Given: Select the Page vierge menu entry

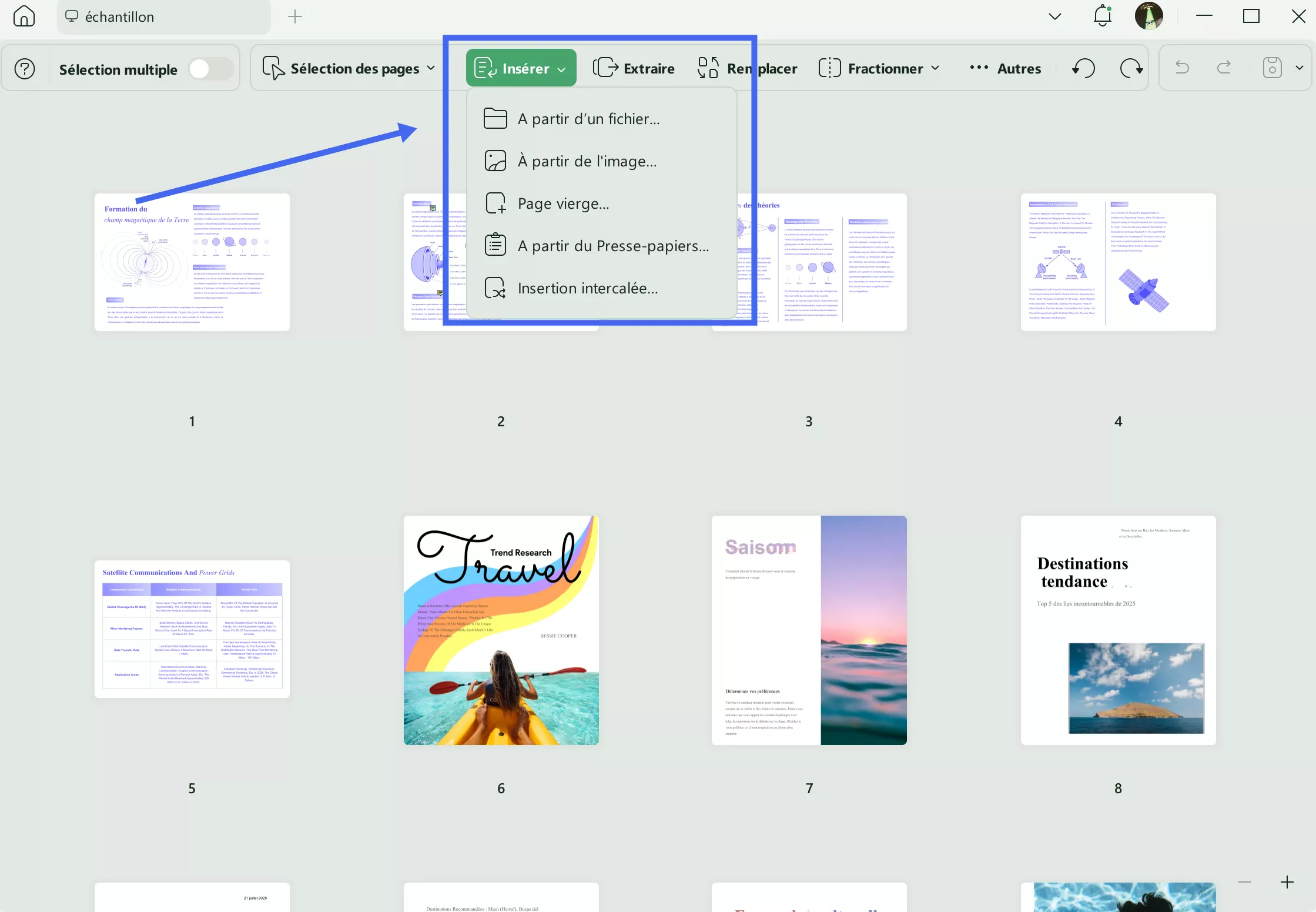Looking at the screenshot, I should point(562,203).
